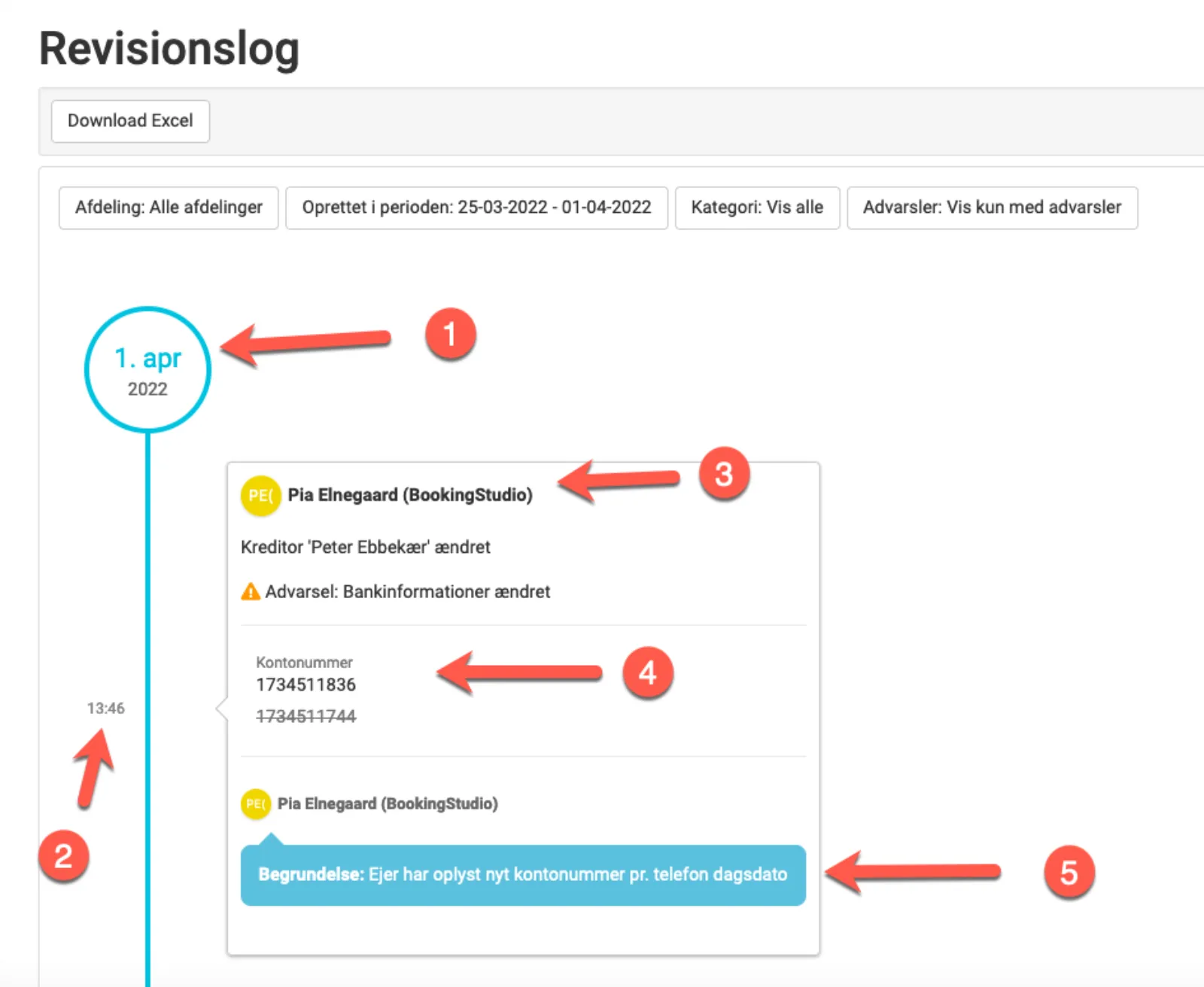Click the yellow PE avatar next to Pia Elnegaard
This screenshot has width=1204, height=987.
[x=260, y=495]
